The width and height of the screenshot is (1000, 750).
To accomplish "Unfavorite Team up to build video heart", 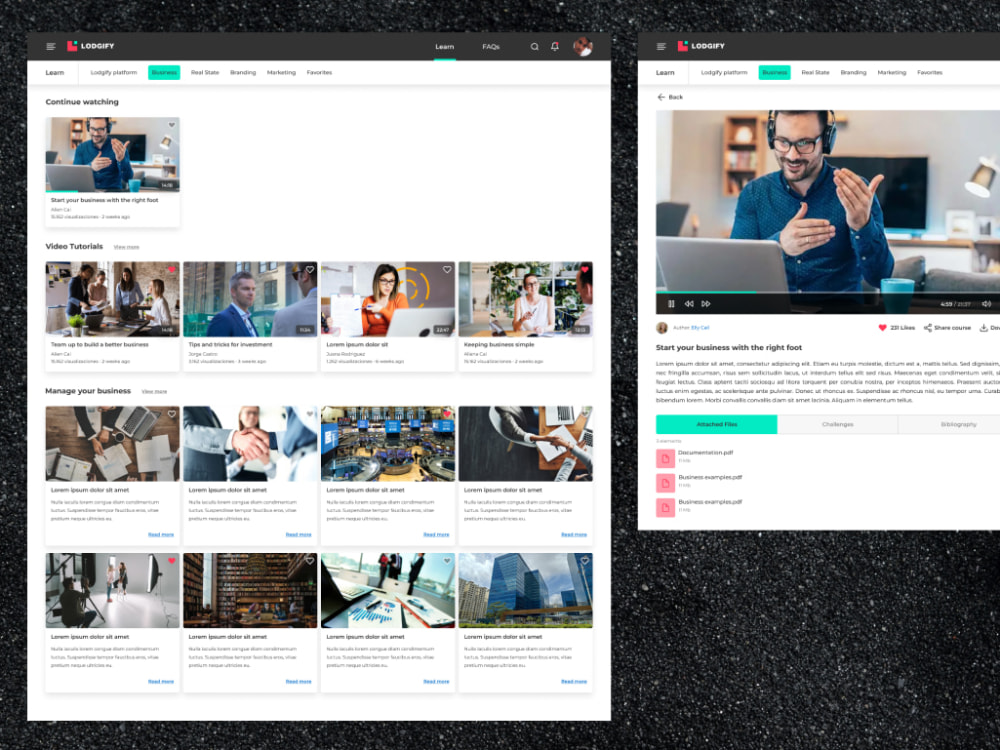I will click(172, 270).
